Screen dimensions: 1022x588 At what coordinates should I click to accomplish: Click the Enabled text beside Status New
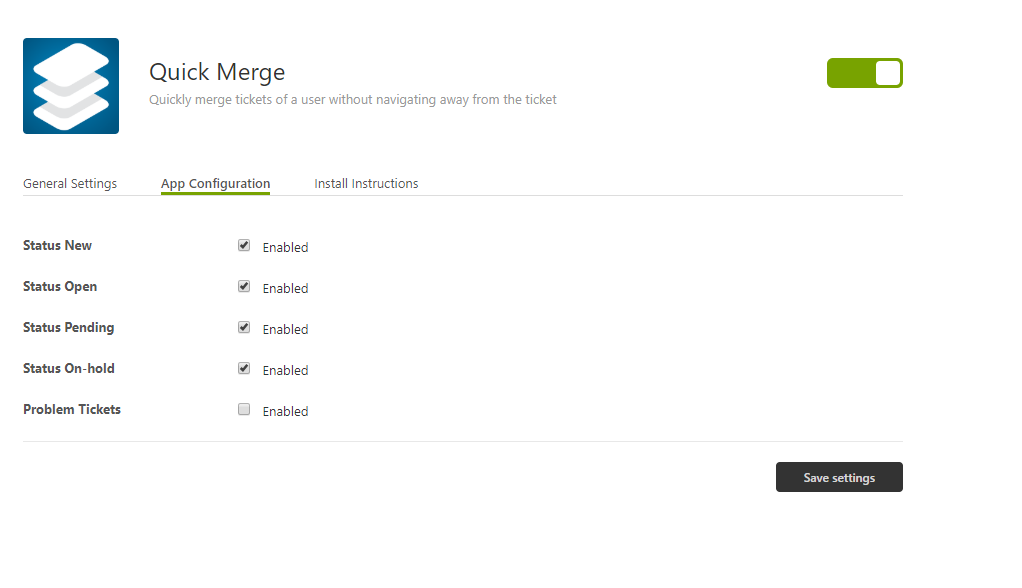click(285, 248)
